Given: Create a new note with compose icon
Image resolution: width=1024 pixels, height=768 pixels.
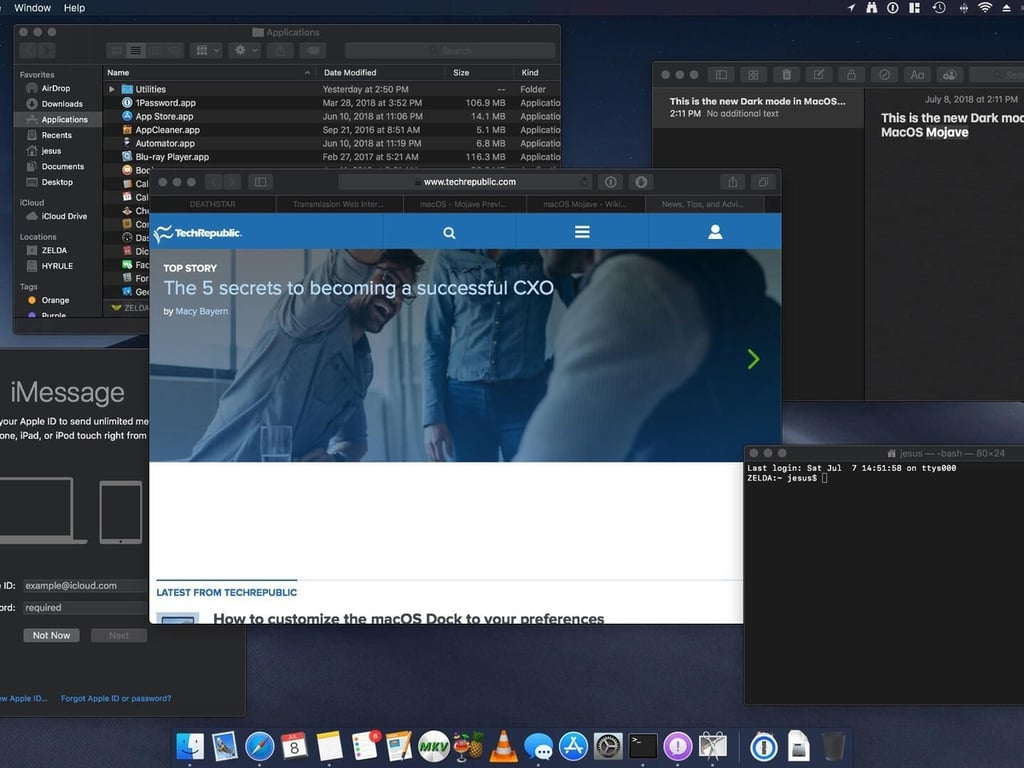Looking at the screenshot, I should (x=818, y=75).
